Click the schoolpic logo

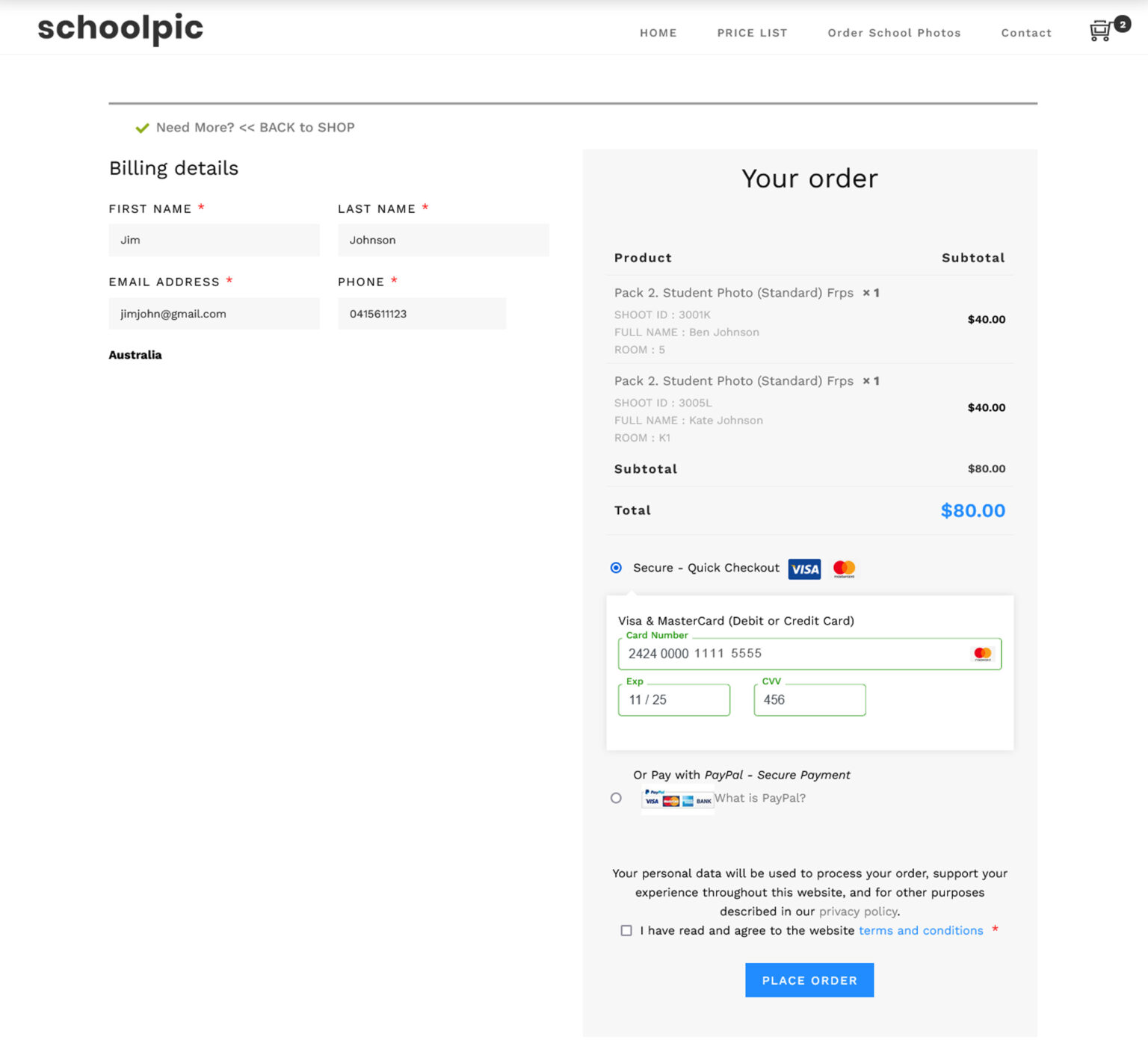coord(120,28)
